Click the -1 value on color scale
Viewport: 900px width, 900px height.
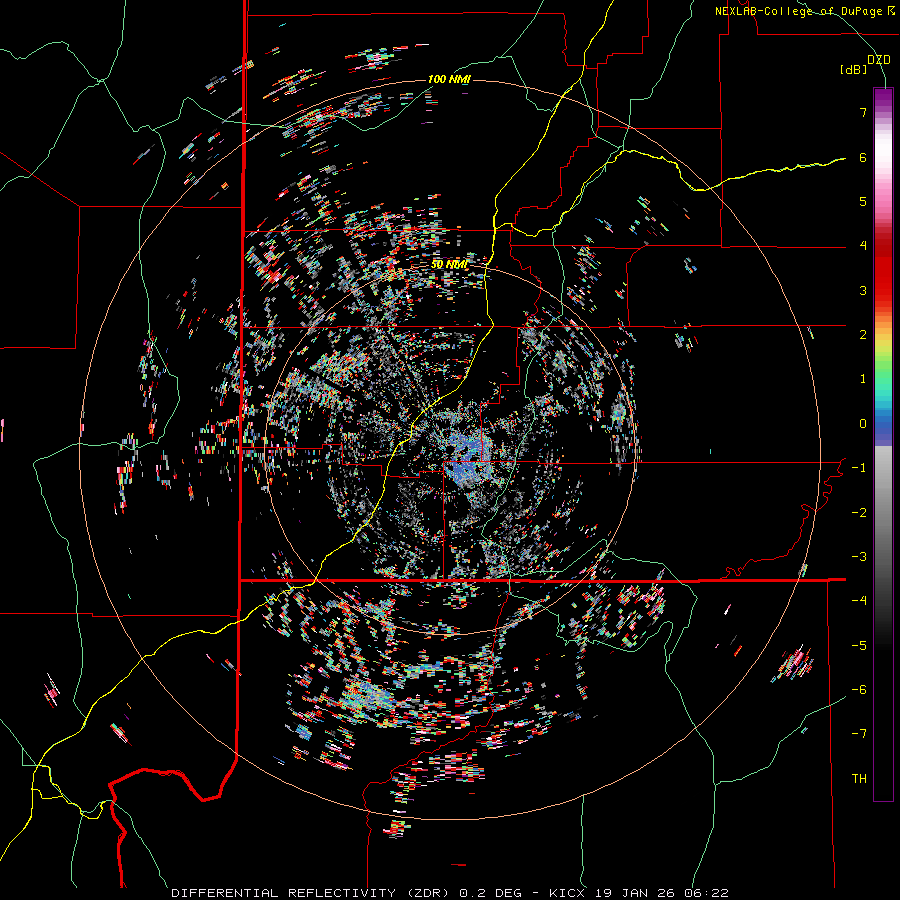click(859, 468)
